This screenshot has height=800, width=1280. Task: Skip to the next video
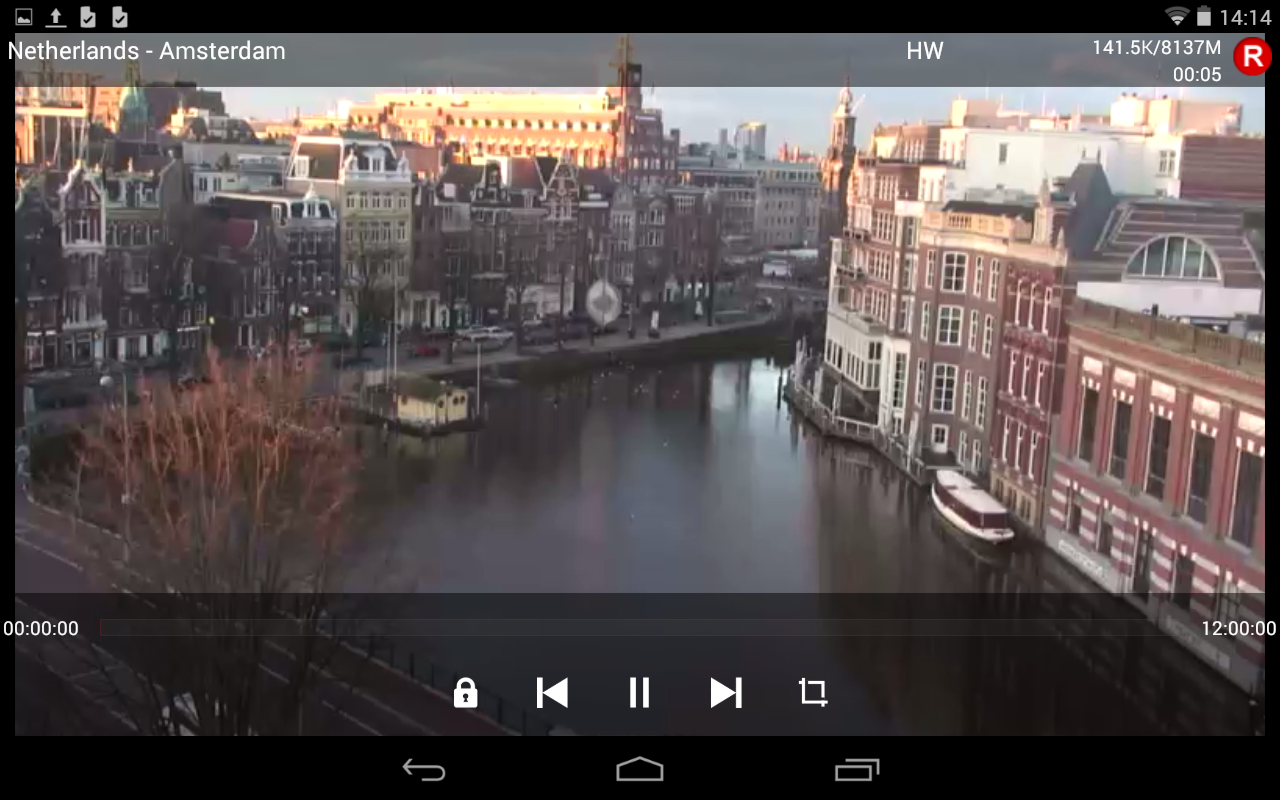726,692
